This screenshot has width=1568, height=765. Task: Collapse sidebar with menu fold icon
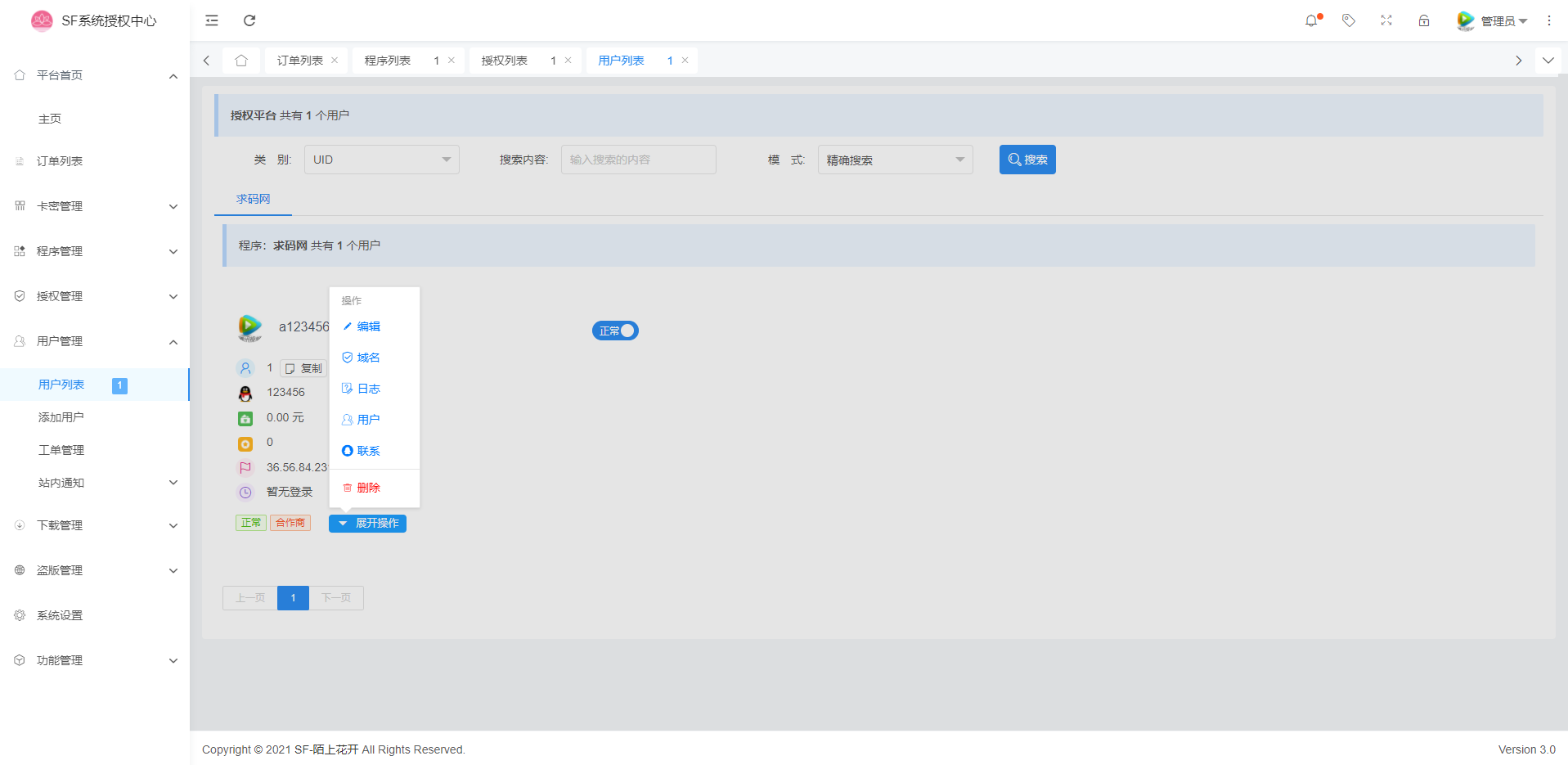pos(212,20)
